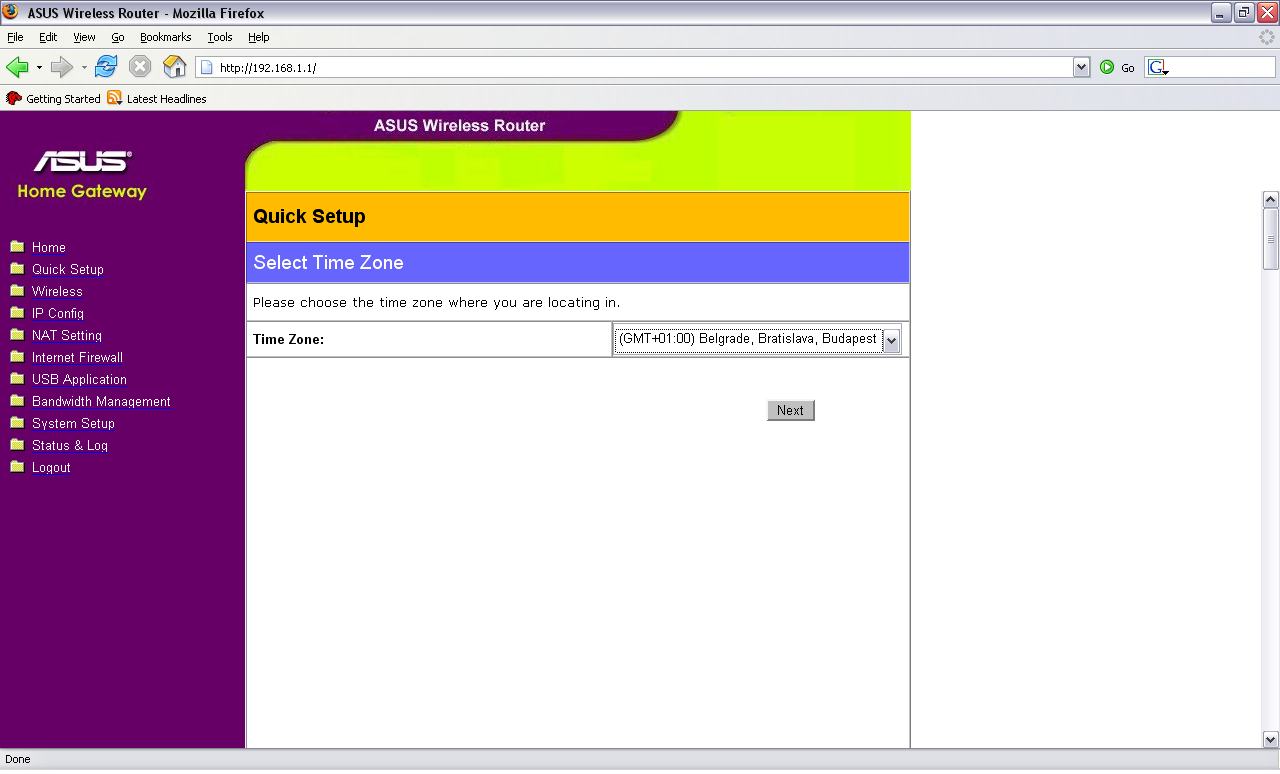Open the NAT Setting link
Image resolution: width=1280 pixels, height=774 pixels.
pos(67,336)
